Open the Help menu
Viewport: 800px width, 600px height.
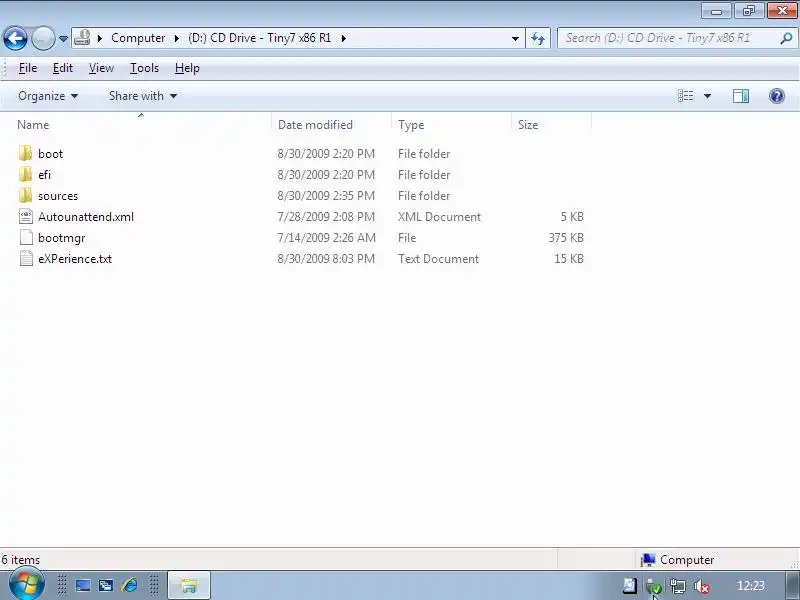(x=187, y=68)
